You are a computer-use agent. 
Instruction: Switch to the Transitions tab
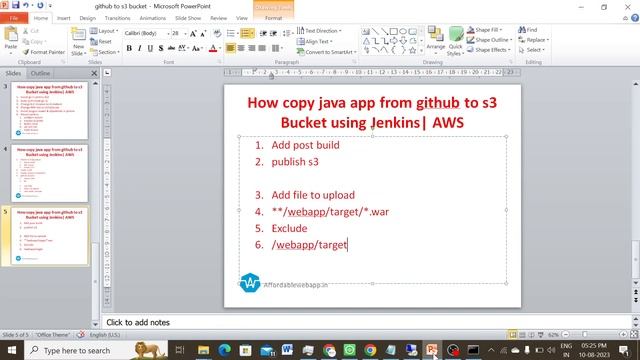118,18
